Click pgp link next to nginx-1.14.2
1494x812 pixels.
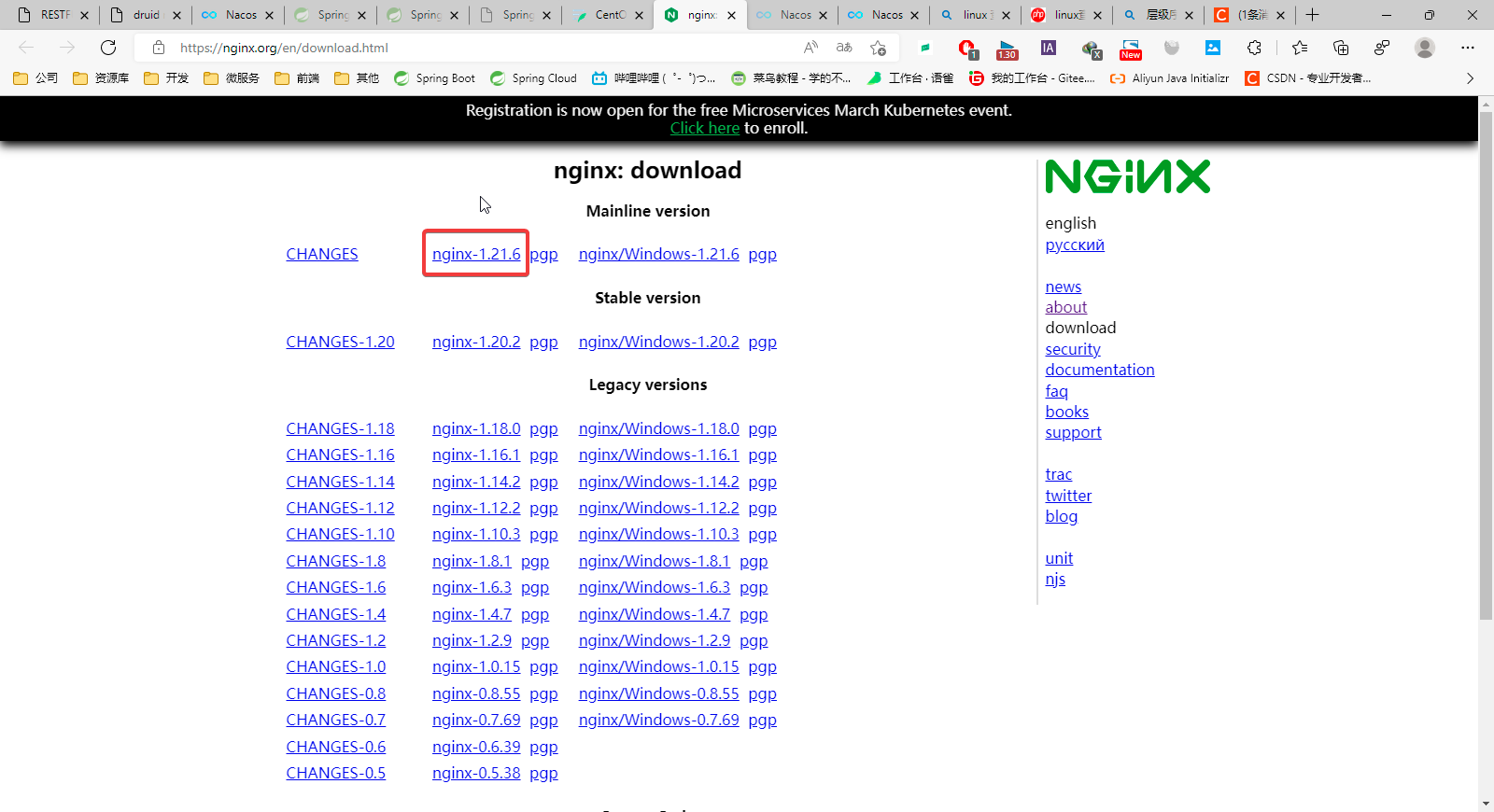(543, 482)
